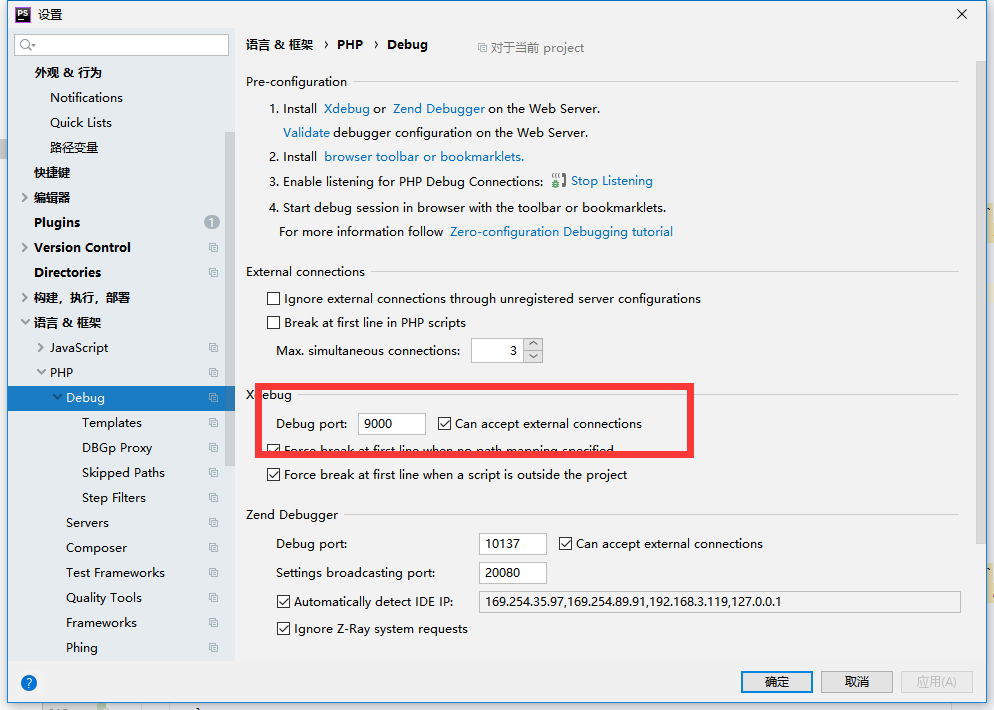Screen dimensions: 994x710
Task: Click the Settings broadcasting port field
Action: 513,573
